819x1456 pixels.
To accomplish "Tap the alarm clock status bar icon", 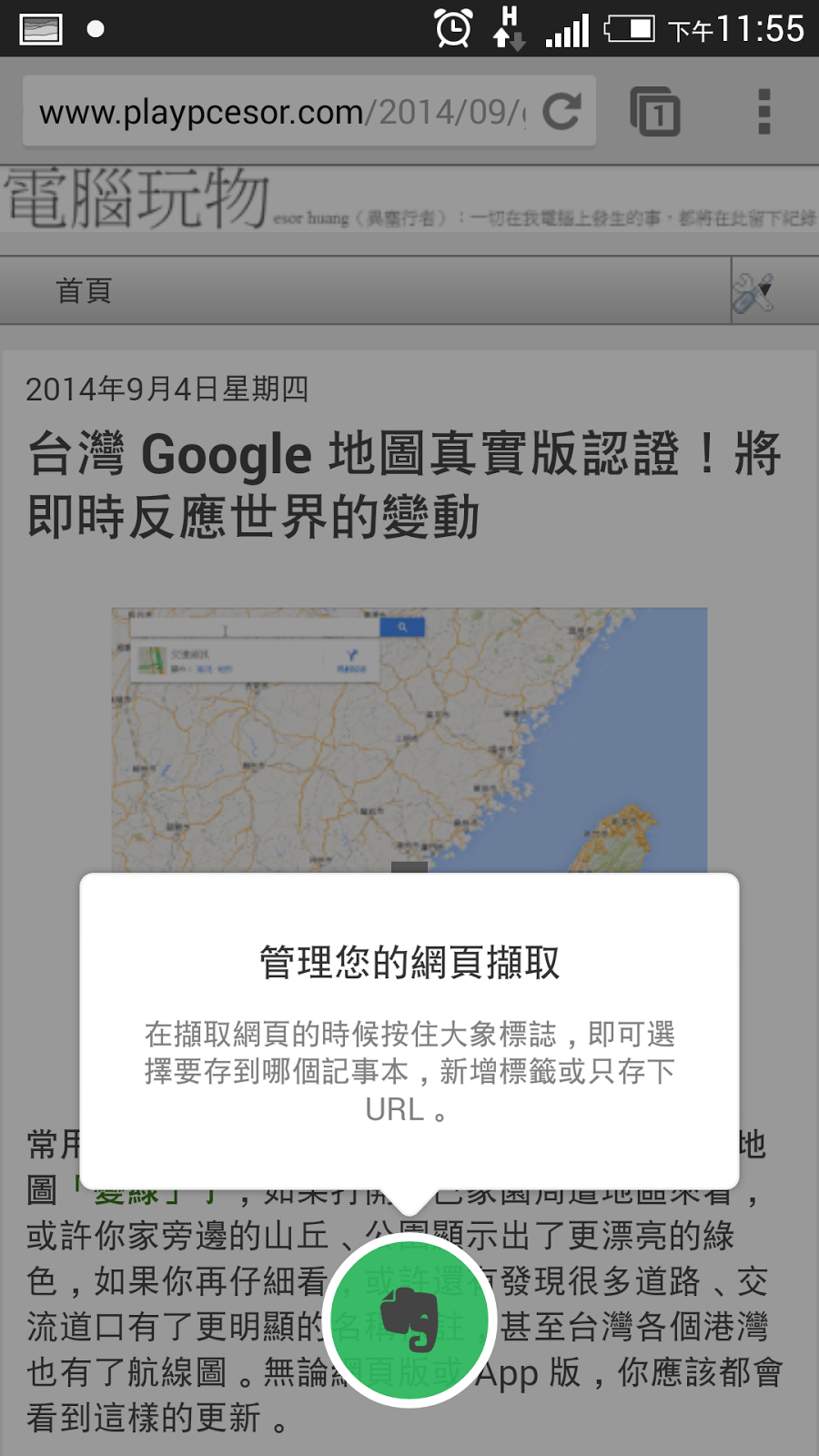I will (453, 28).
